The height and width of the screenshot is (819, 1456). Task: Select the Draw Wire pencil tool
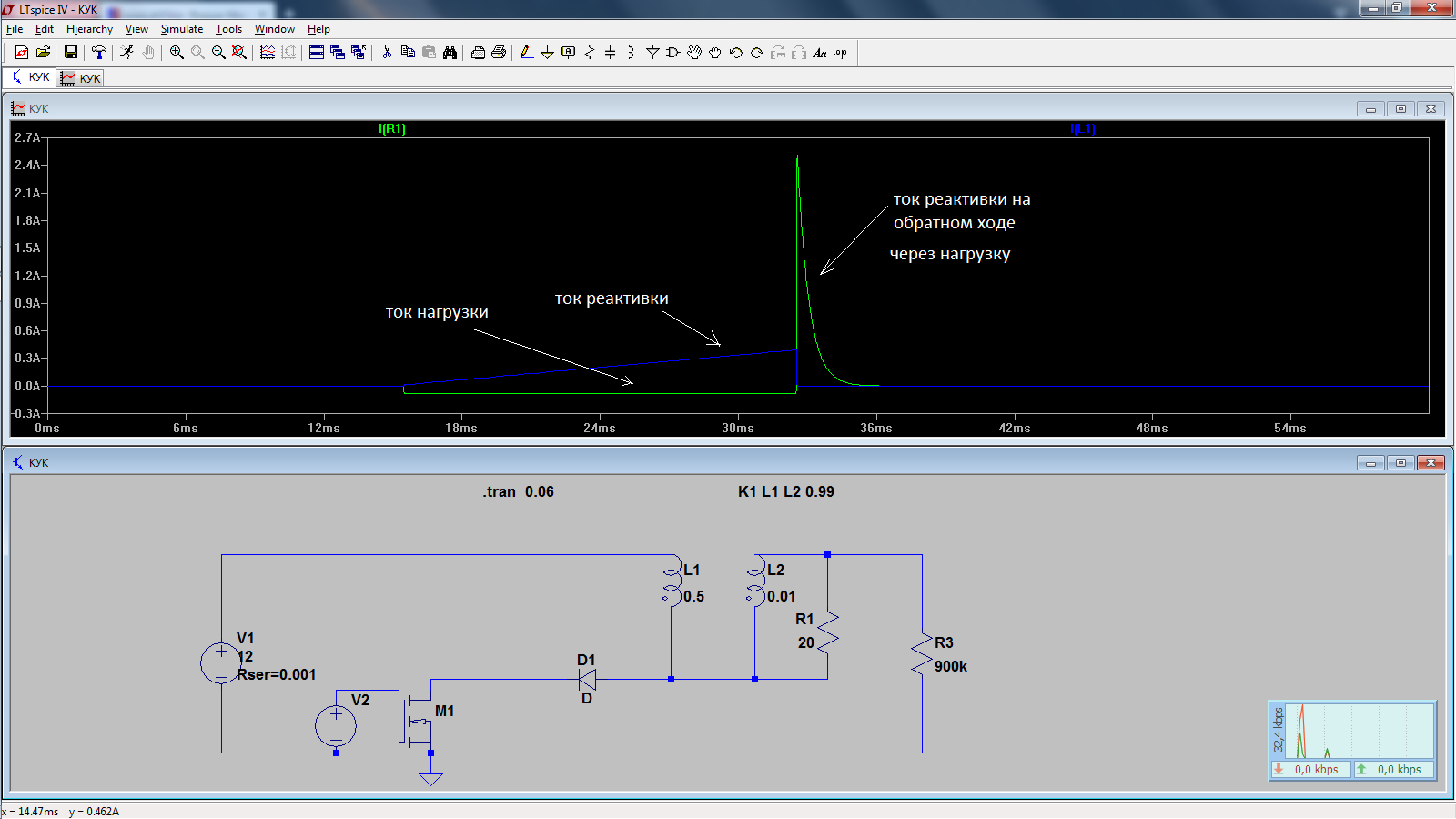pos(527,53)
